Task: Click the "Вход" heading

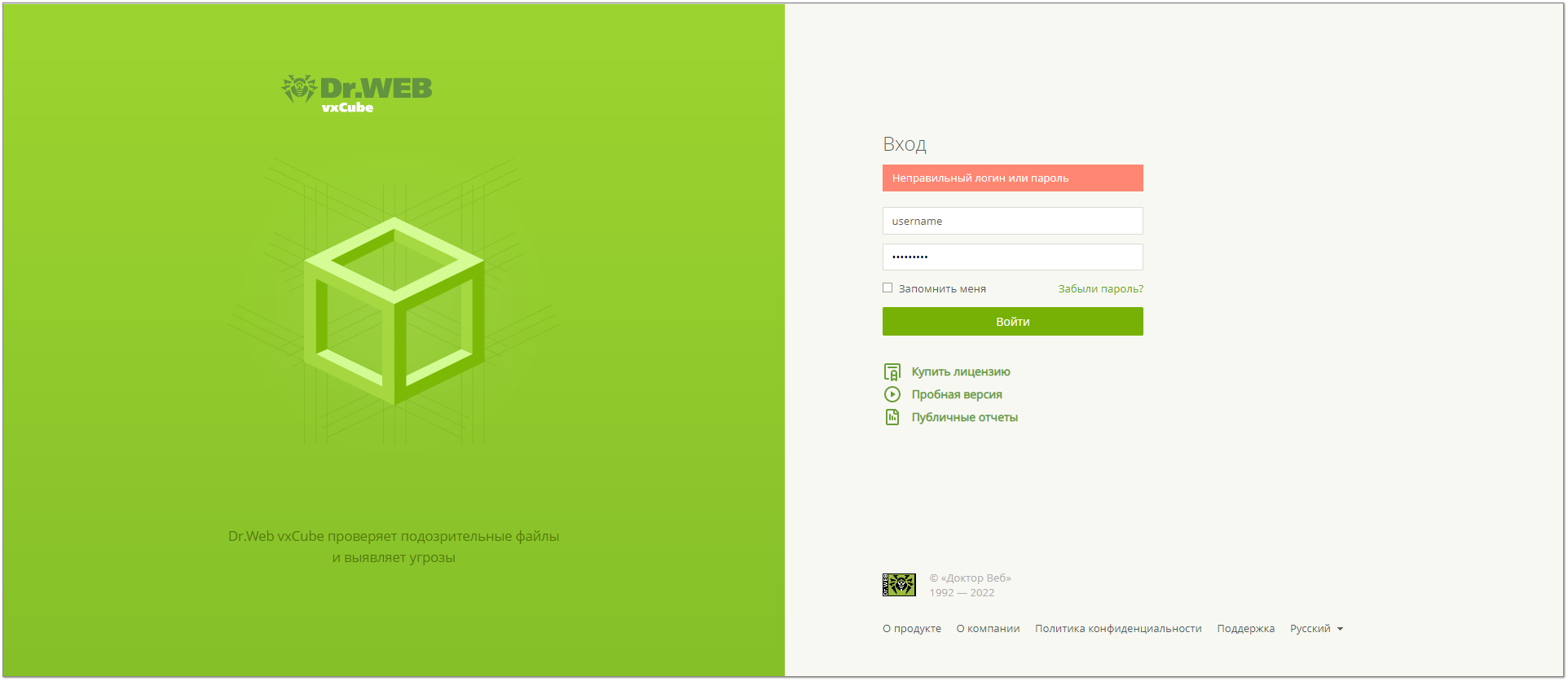Action: [905, 144]
